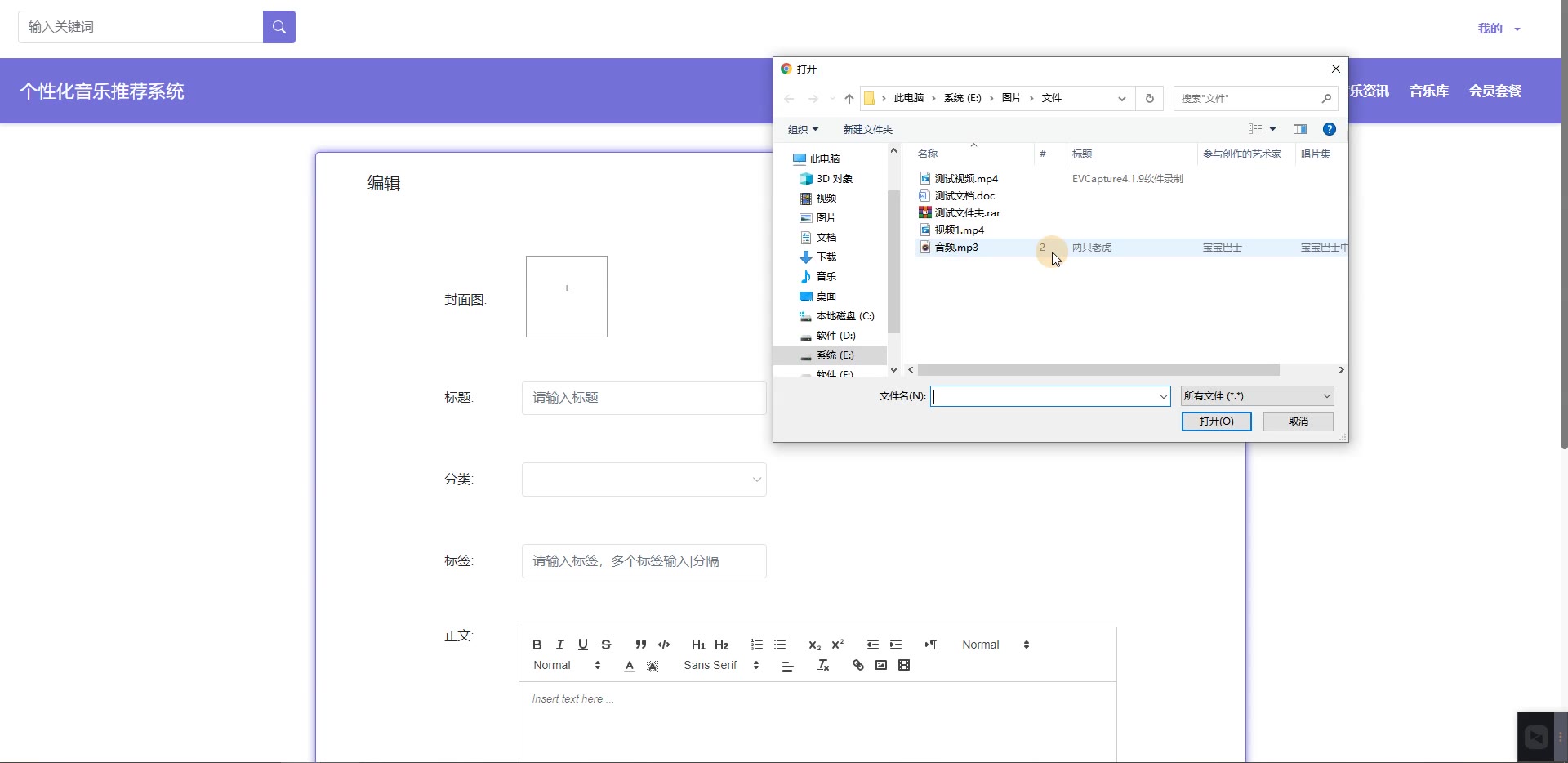The image size is (1568, 763).
Task: Open the 组织 organize menu
Action: [803, 129]
